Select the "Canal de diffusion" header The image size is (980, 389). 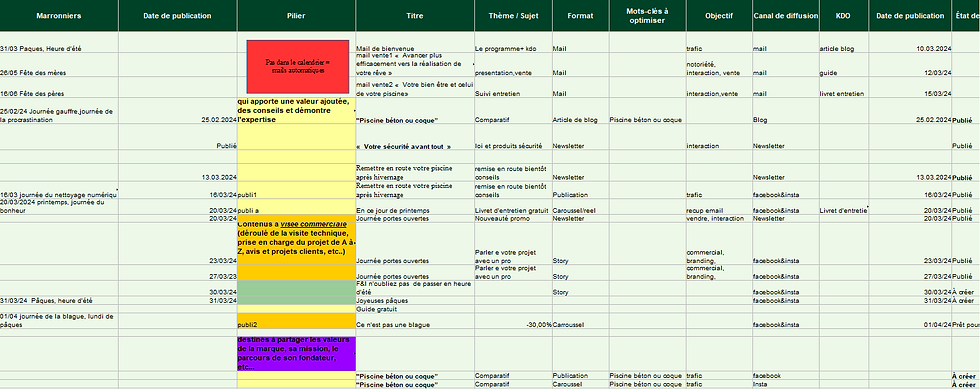tap(785, 16)
